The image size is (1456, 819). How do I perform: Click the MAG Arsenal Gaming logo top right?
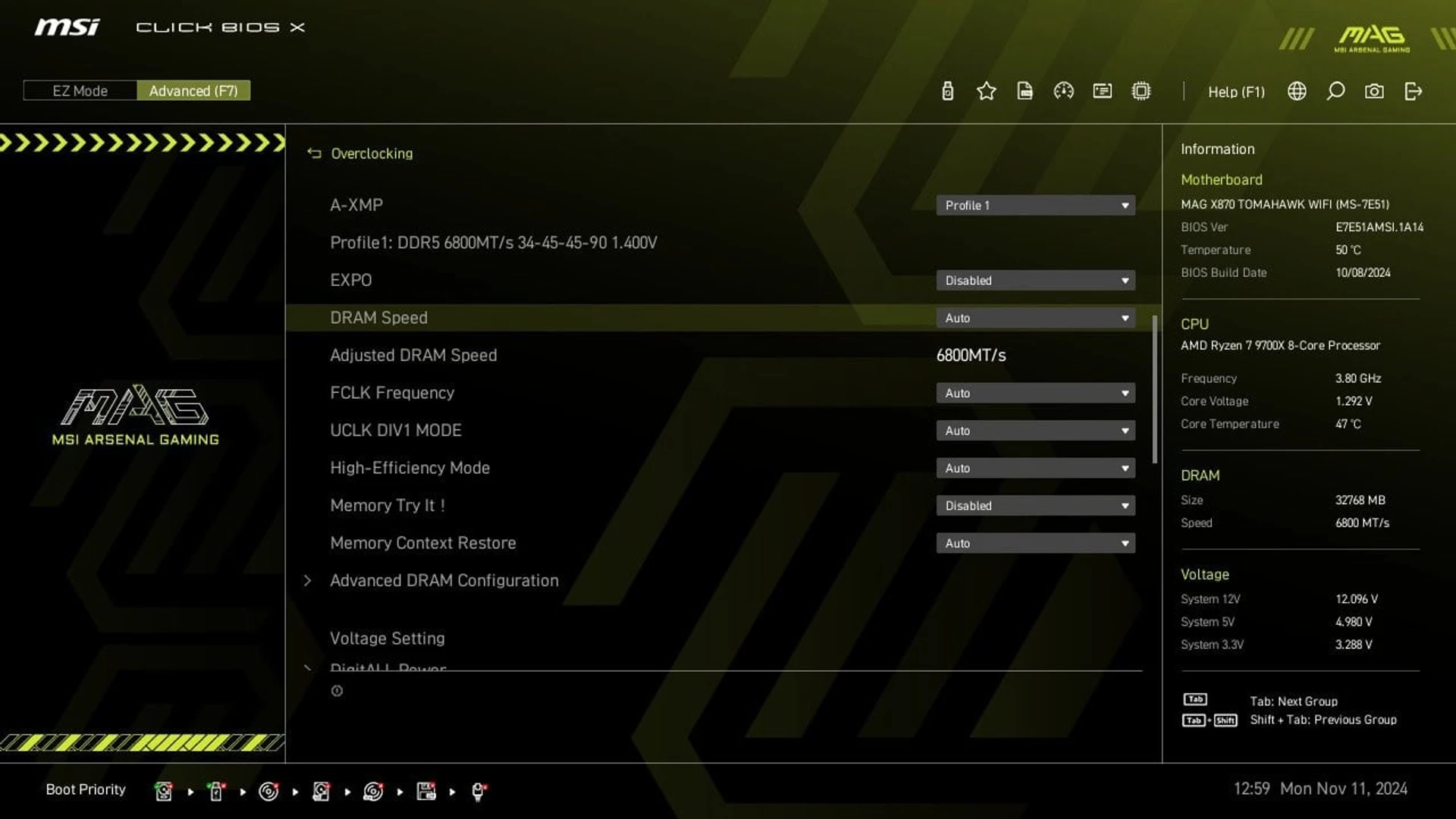(1372, 39)
